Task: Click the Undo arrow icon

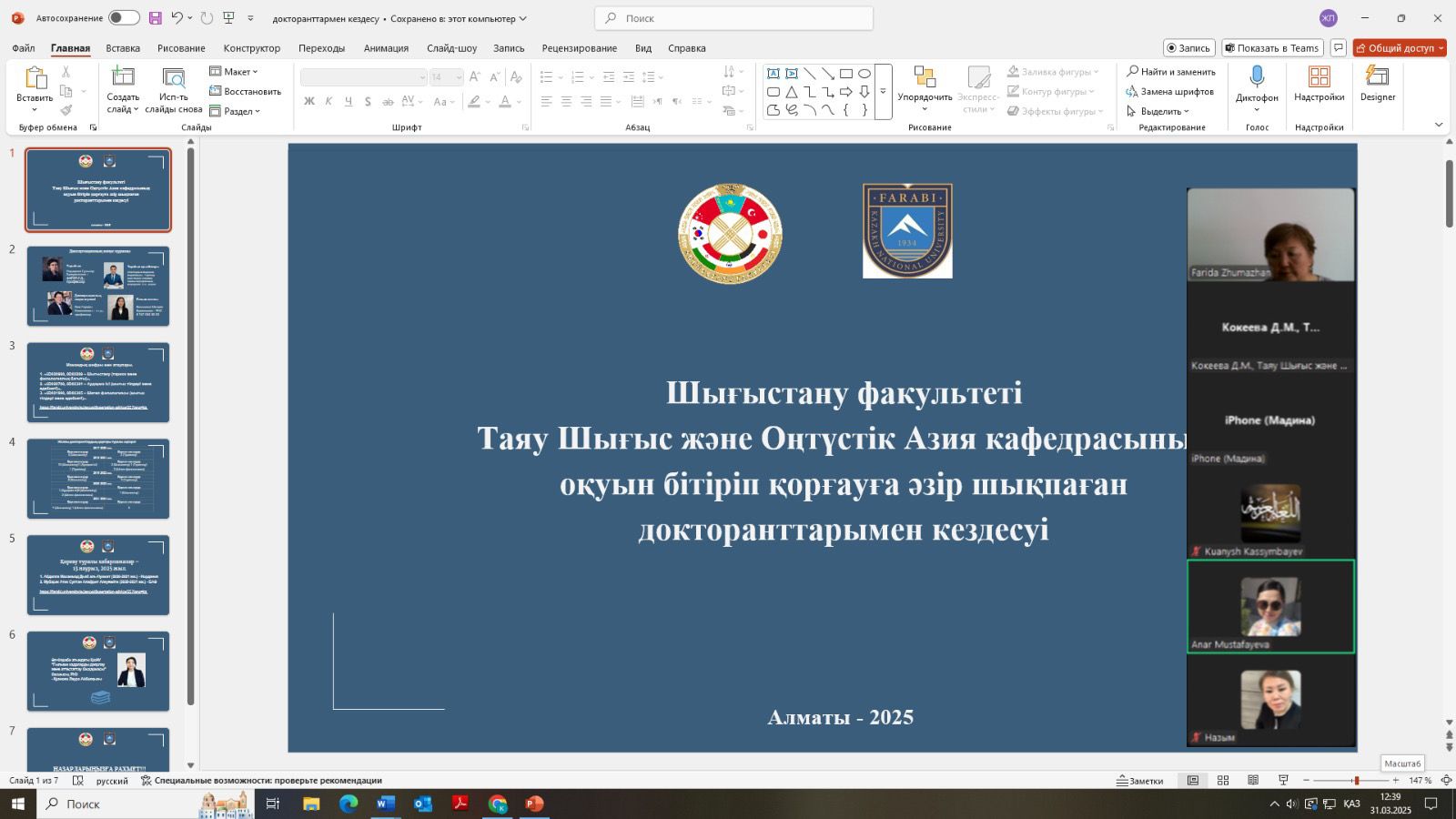Action: (x=177, y=18)
